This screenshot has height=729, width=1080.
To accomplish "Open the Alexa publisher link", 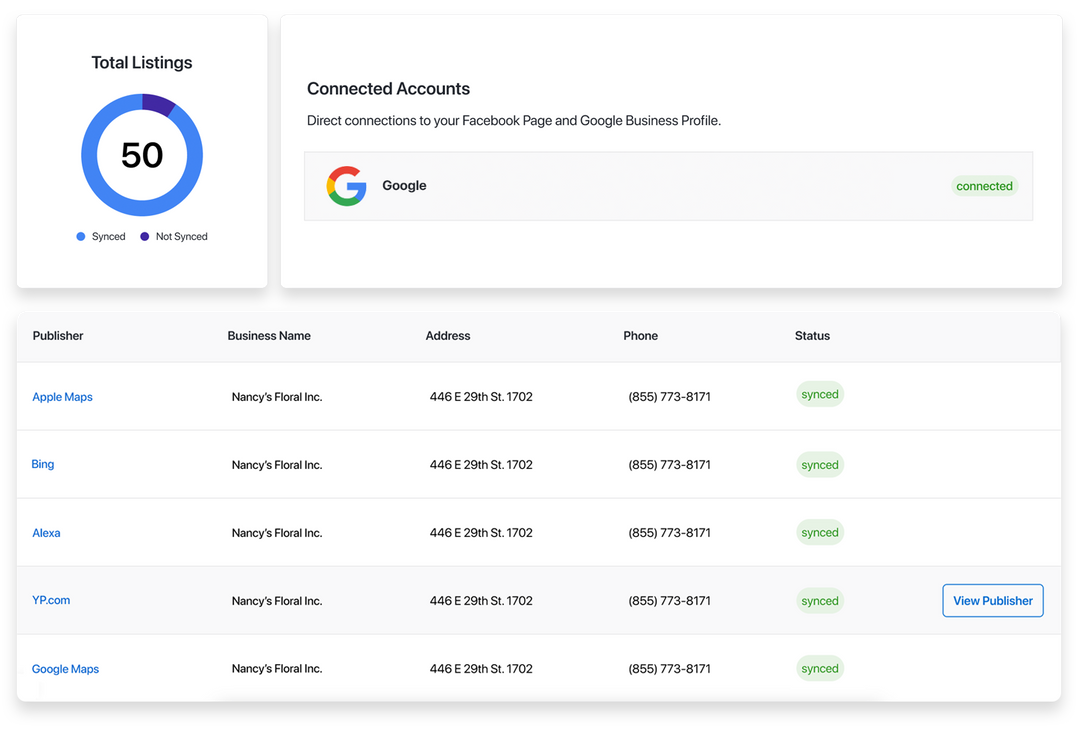I will click(x=46, y=533).
